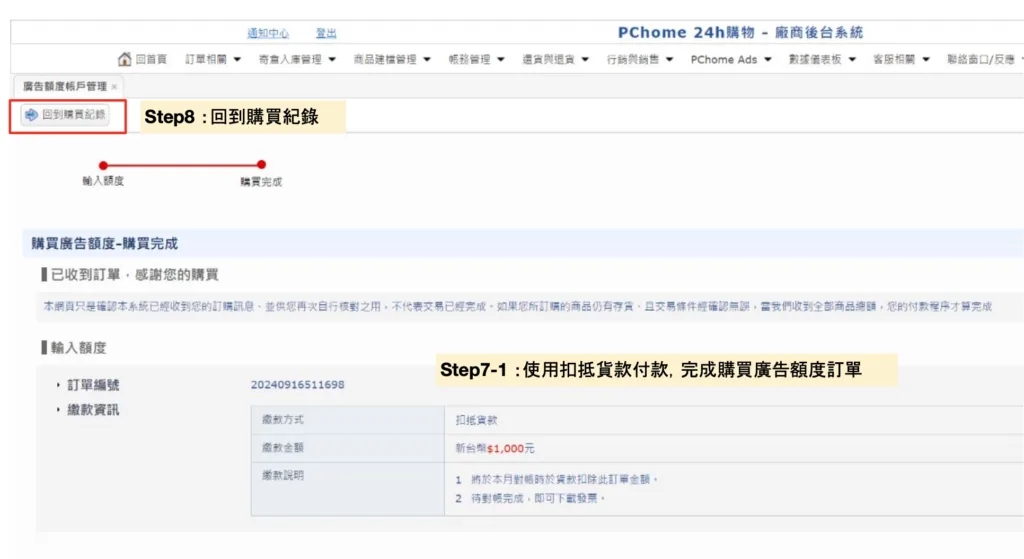Open the 商品建檔管理 dropdown
The image size is (1024, 559).
391,59
